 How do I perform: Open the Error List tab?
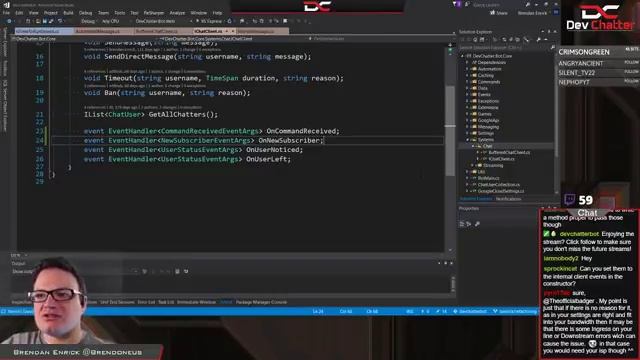146,302
